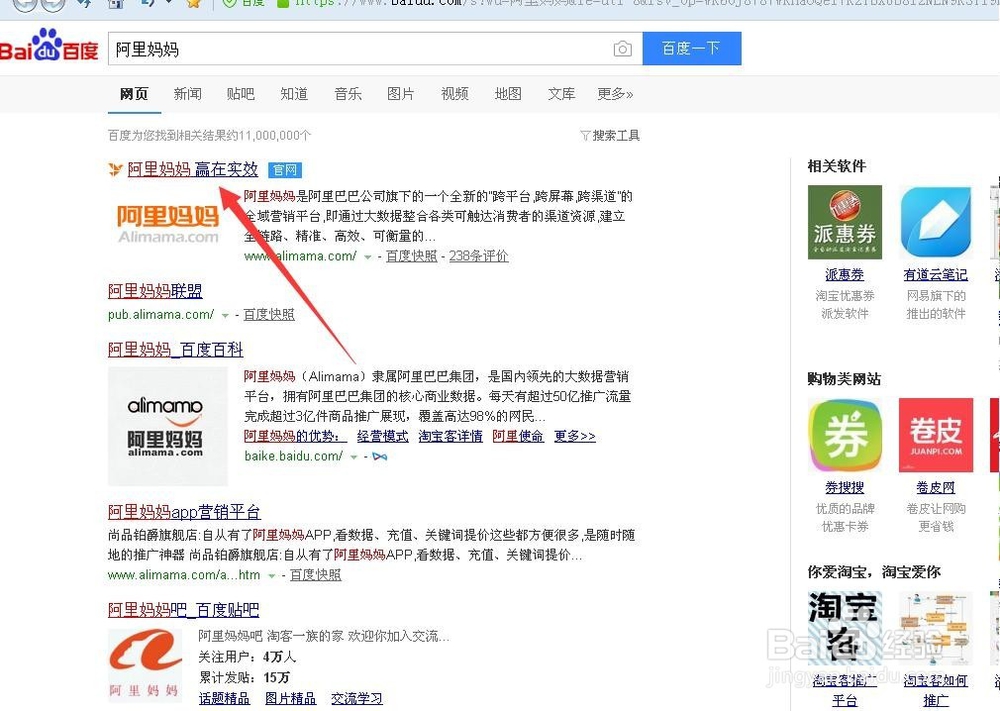Switch to the 图片 tab

(401, 94)
